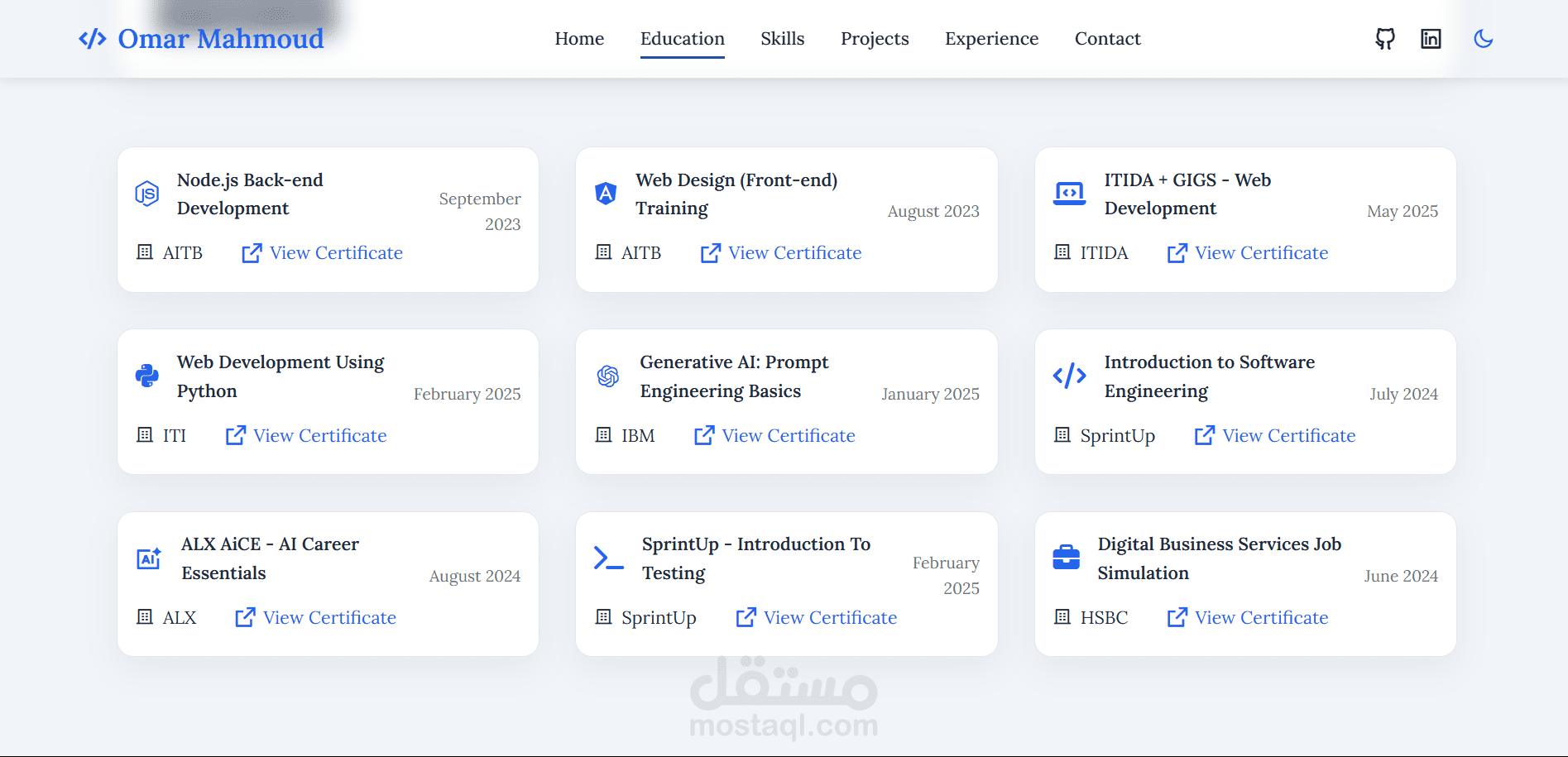Open the GitHub profile icon
This screenshot has width=1568, height=757.
pos(1385,39)
